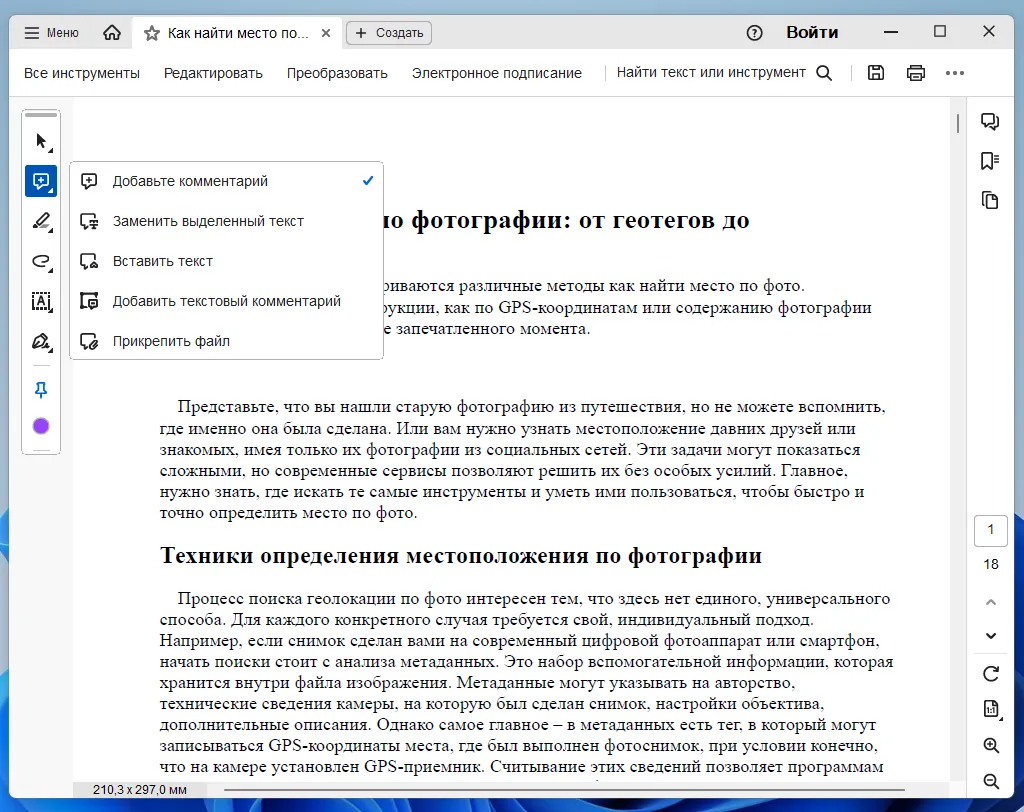Open the Page thumbnails panel
Image resolution: width=1024 pixels, height=812 pixels.
click(x=989, y=200)
